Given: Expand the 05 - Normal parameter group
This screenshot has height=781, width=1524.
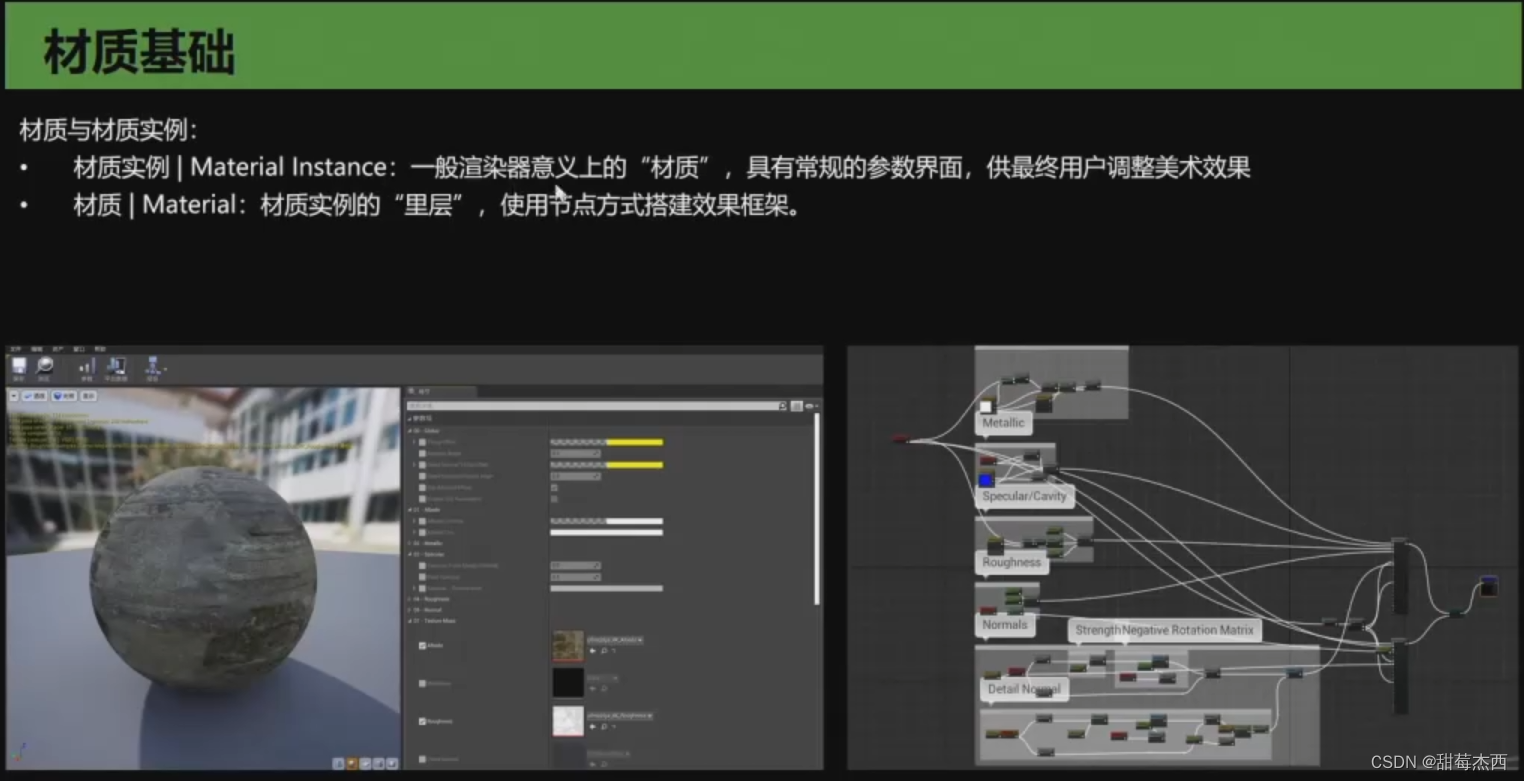Looking at the screenshot, I should (x=409, y=610).
